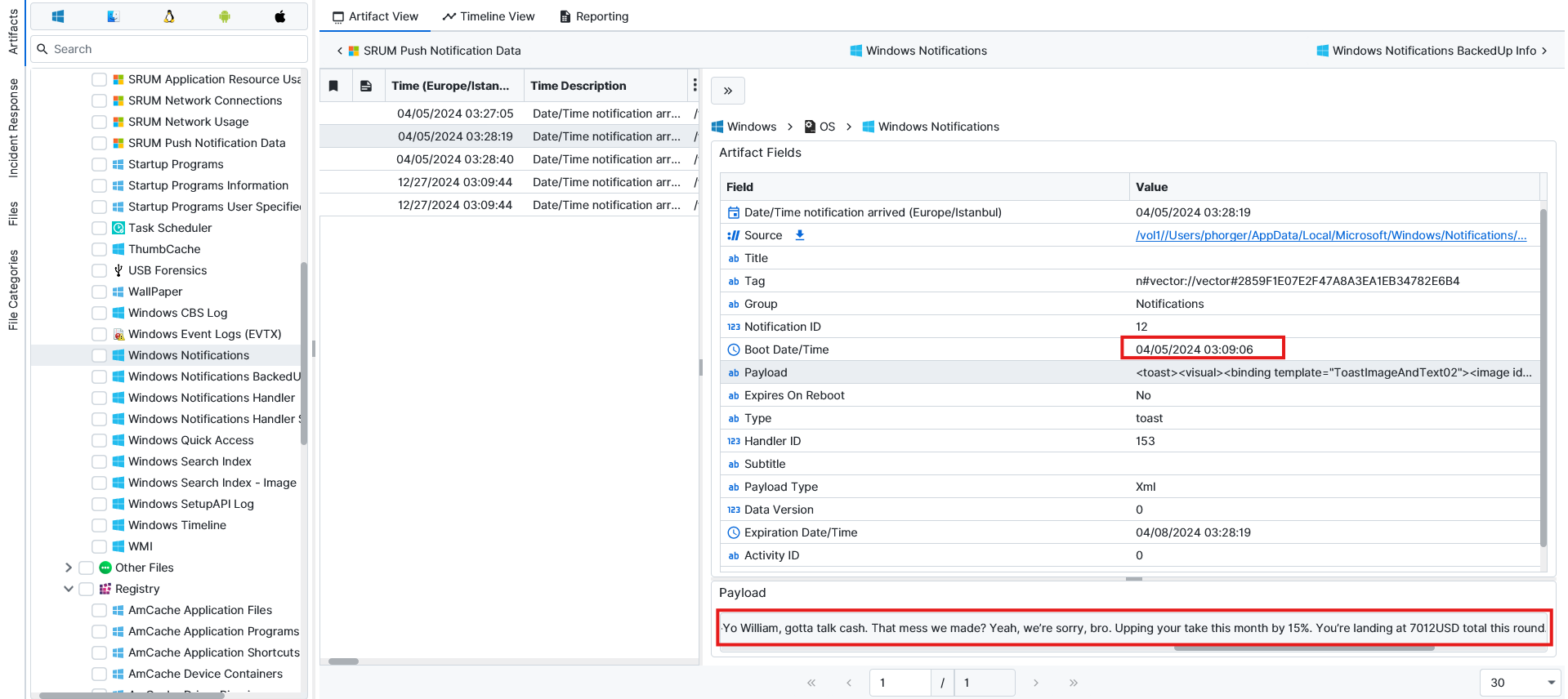This screenshot has width=1568, height=699.
Task: Select the Android platform icon
Action: click(225, 16)
